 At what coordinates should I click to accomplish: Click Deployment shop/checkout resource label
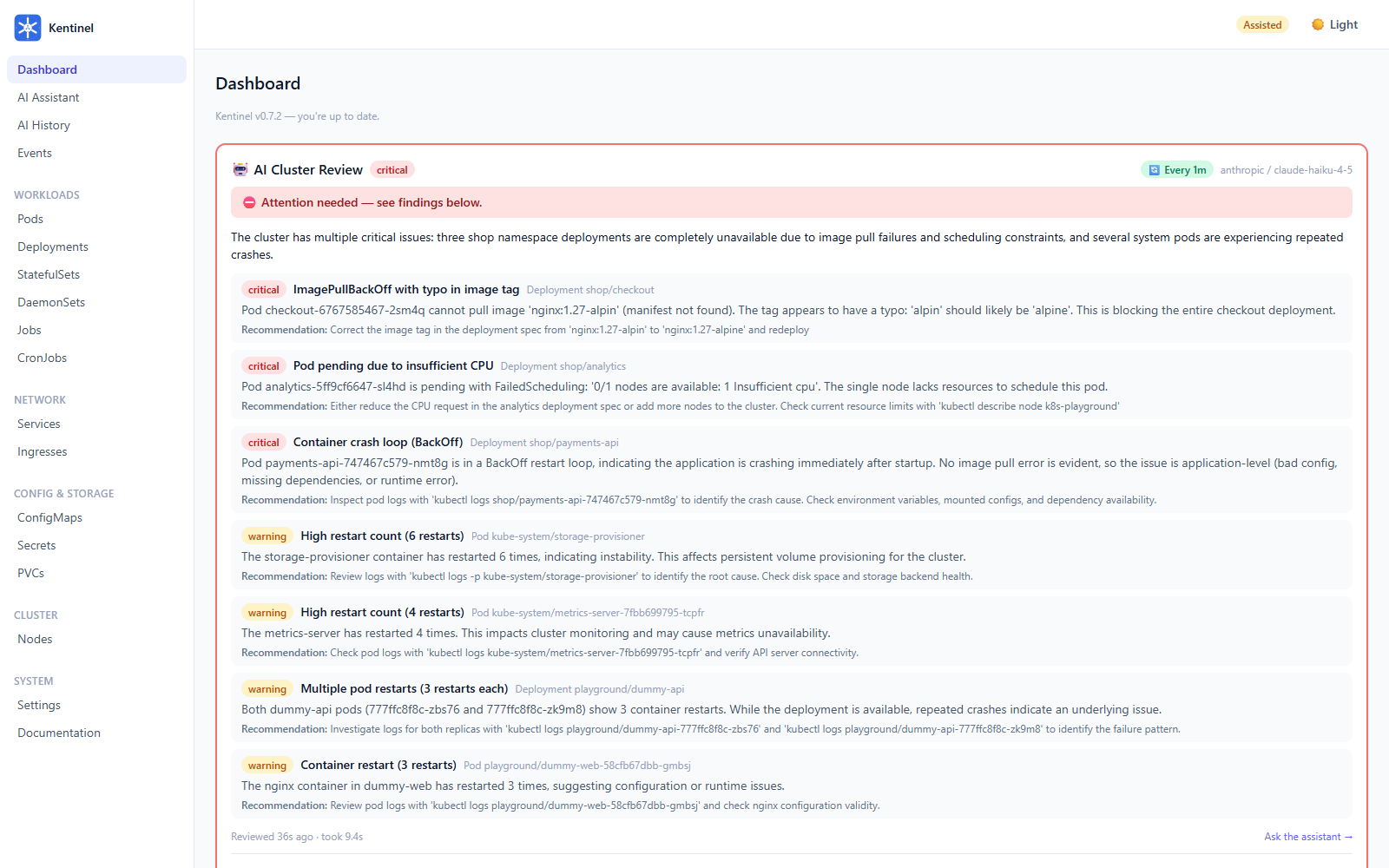(590, 290)
